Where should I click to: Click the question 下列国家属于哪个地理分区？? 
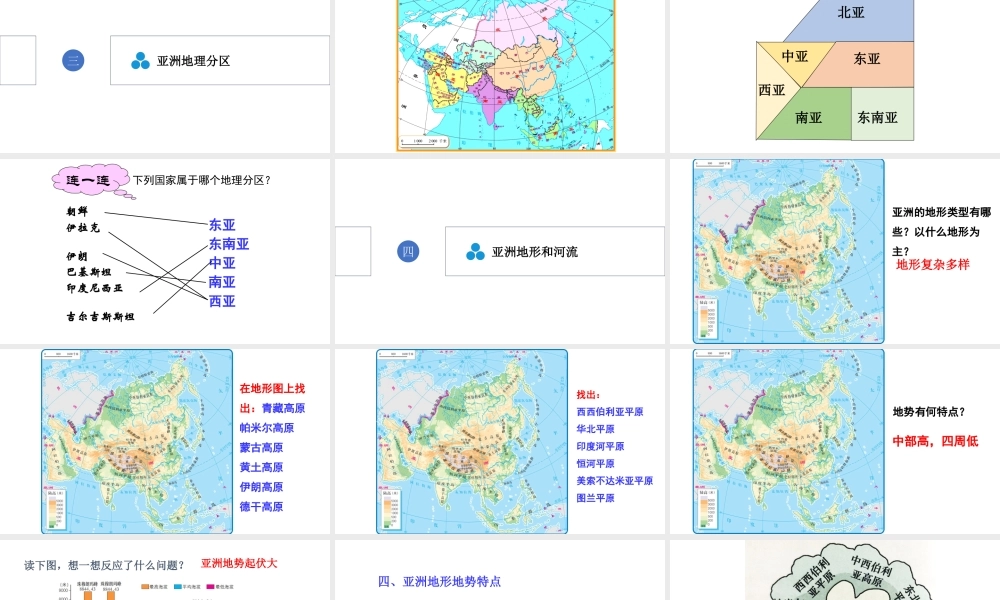(x=202, y=180)
